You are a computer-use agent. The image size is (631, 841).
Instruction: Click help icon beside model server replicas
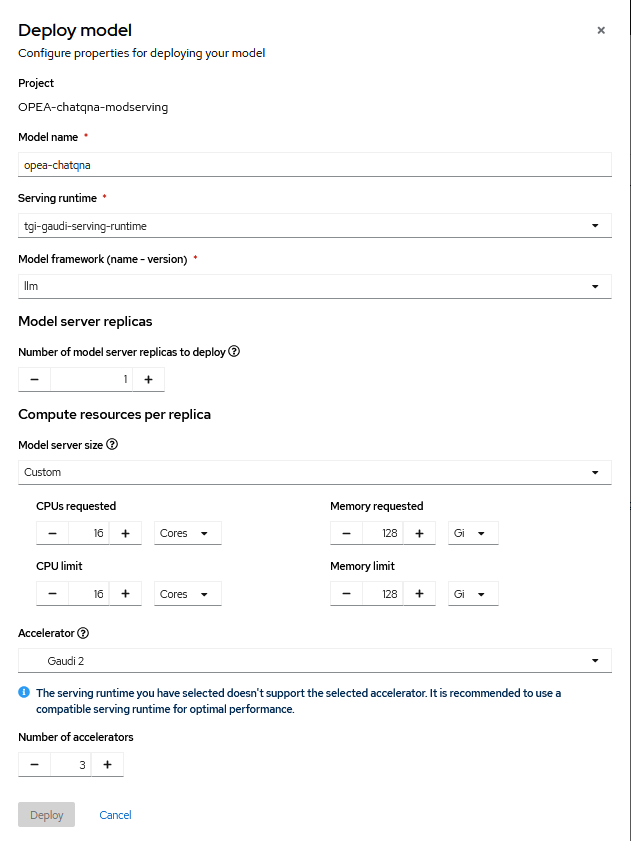[234, 352]
